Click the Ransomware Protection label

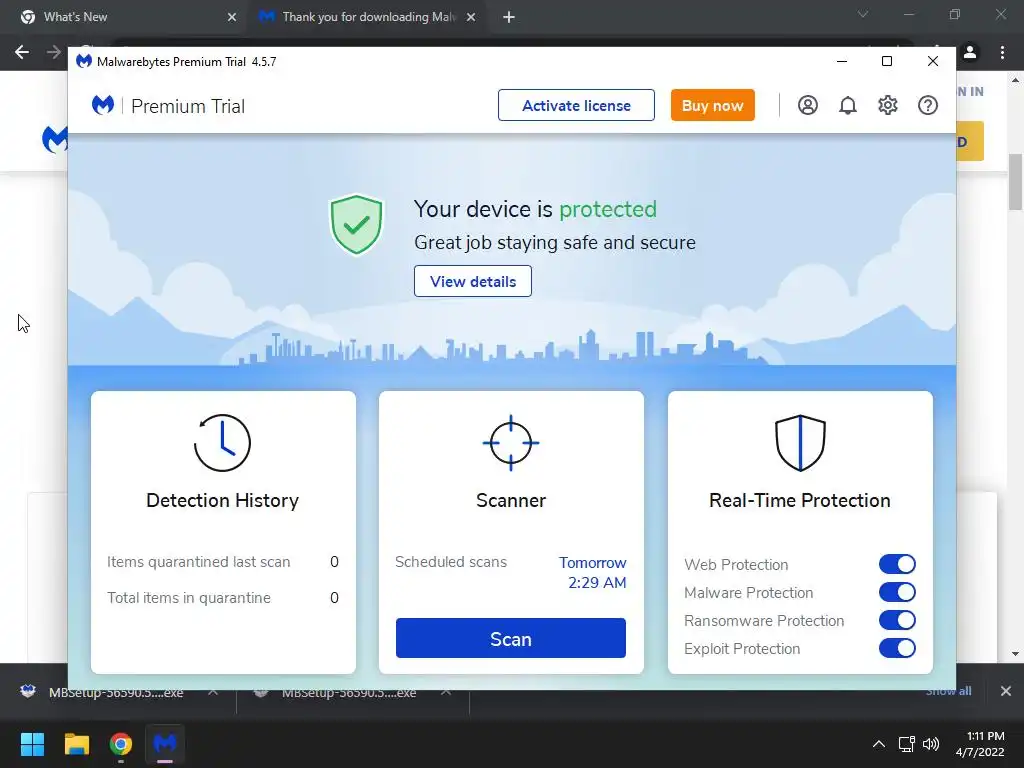(x=764, y=620)
